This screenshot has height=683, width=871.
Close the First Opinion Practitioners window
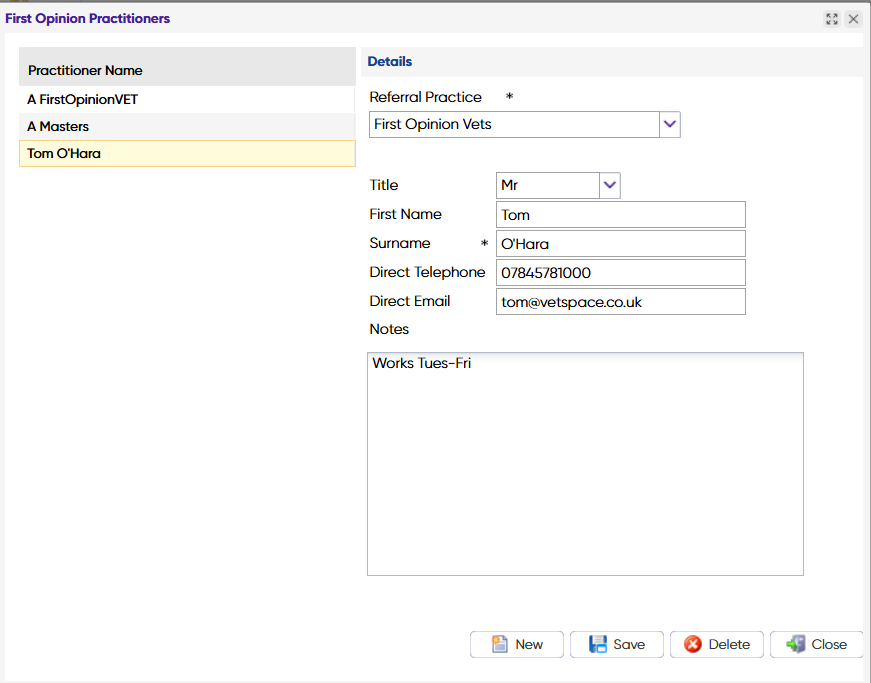click(x=853, y=19)
